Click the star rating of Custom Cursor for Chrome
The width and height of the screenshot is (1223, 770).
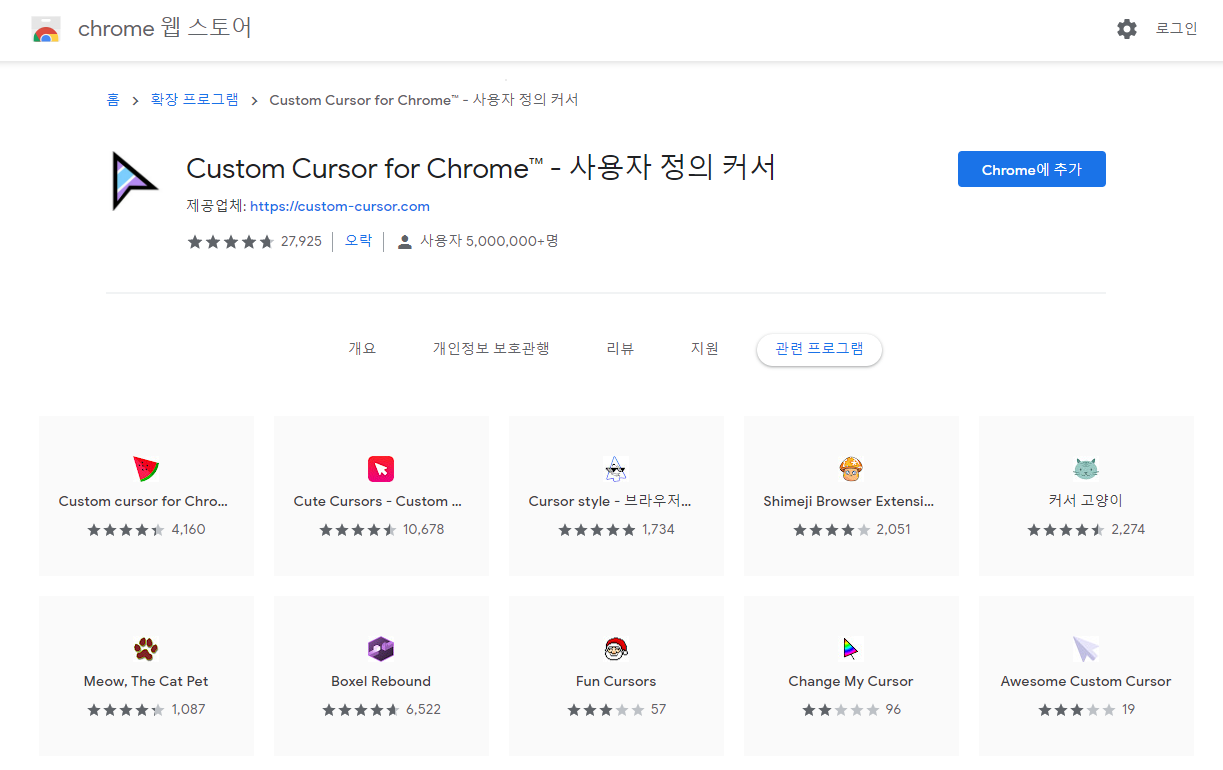[231, 242]
